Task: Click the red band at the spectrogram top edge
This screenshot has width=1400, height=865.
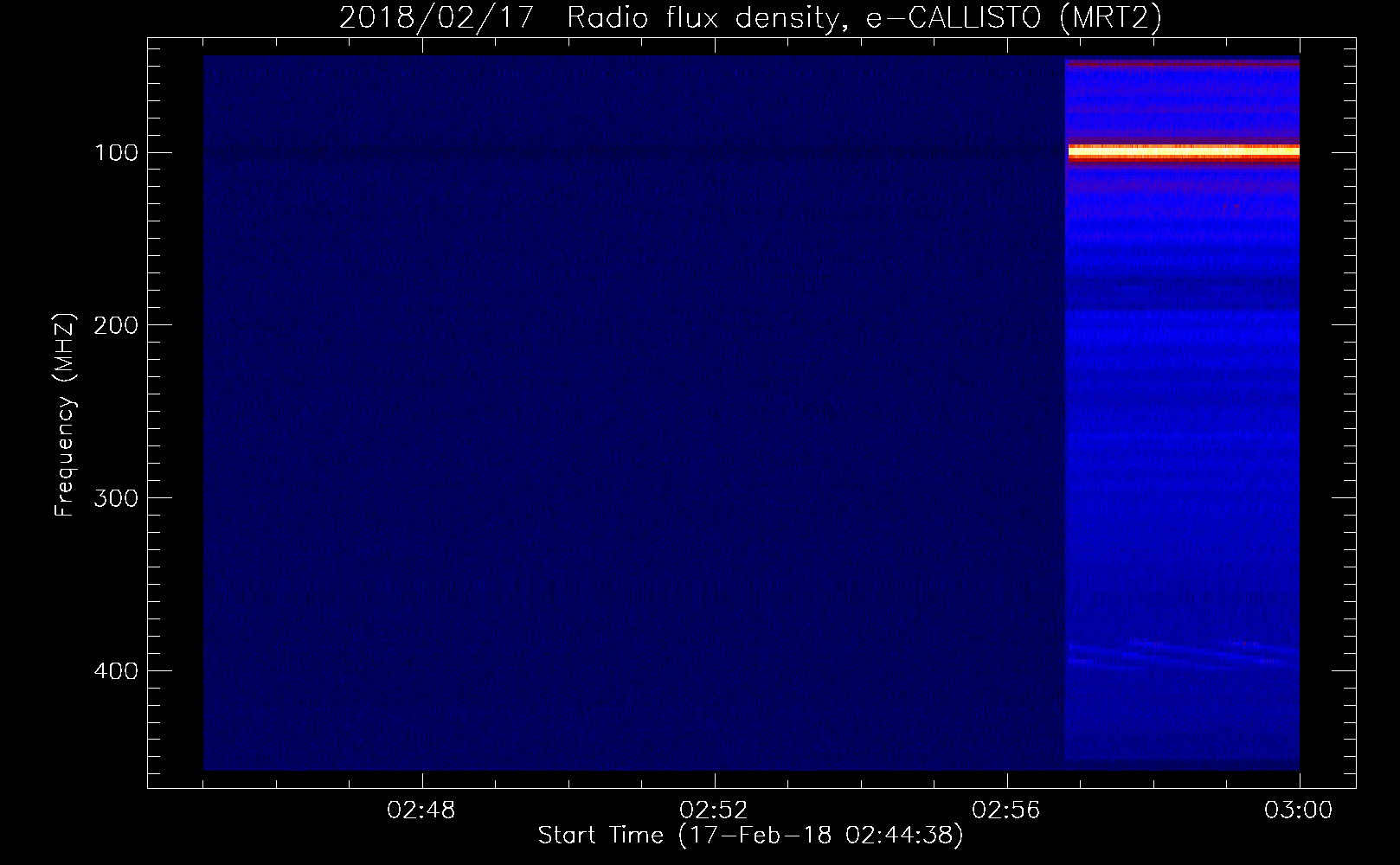Action: coord(1183,63)
